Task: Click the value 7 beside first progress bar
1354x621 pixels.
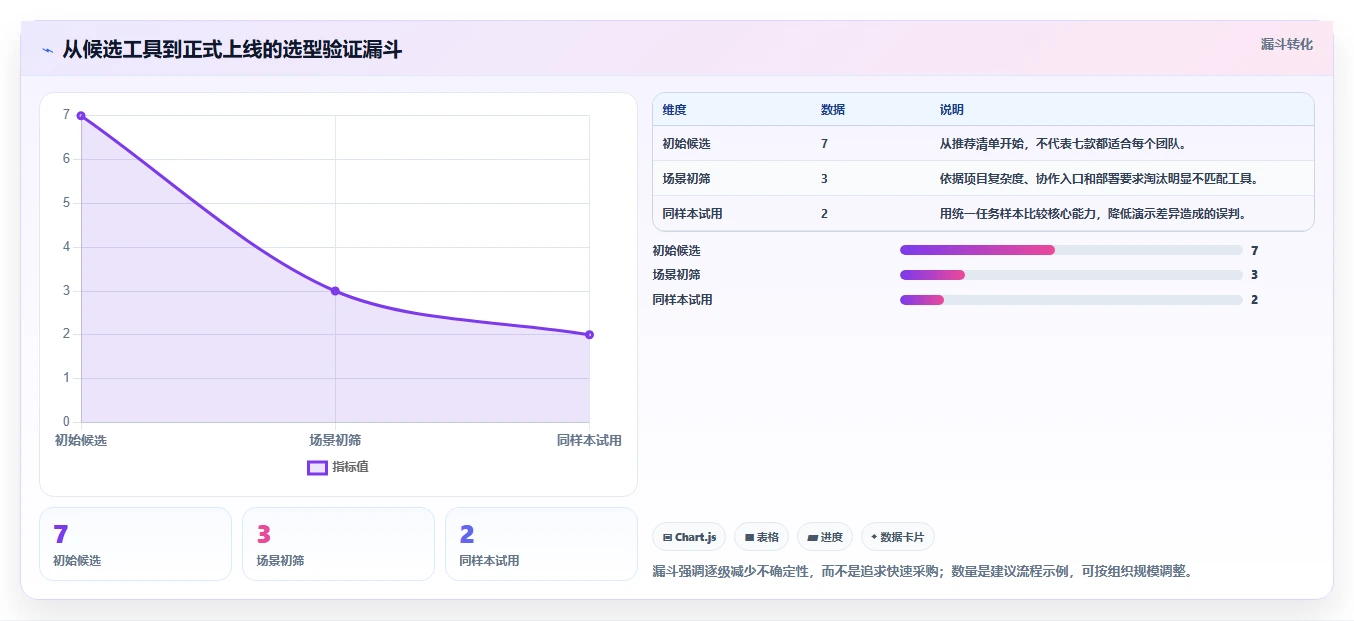Action: [x=1254, y=250]
